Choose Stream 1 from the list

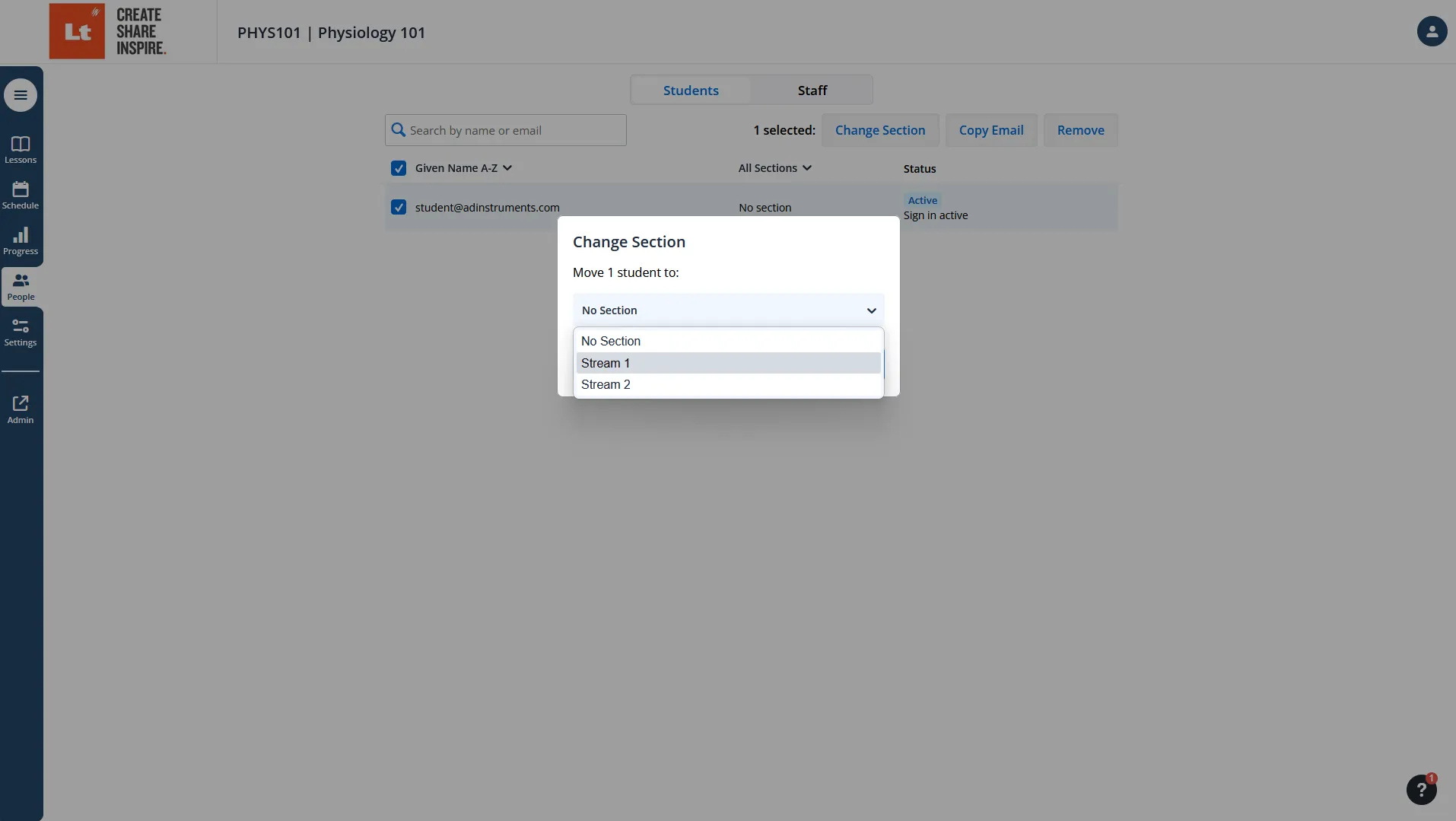coord(728,363)
